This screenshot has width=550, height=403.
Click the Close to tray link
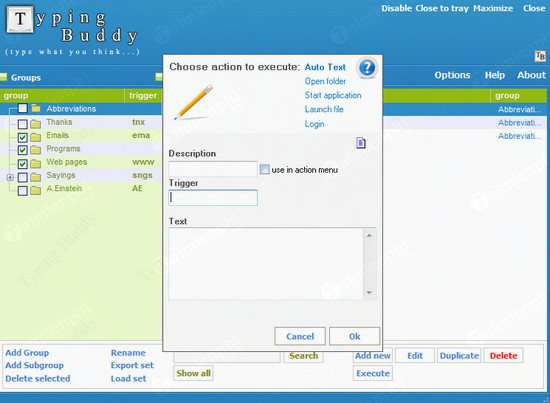(442, 8)
